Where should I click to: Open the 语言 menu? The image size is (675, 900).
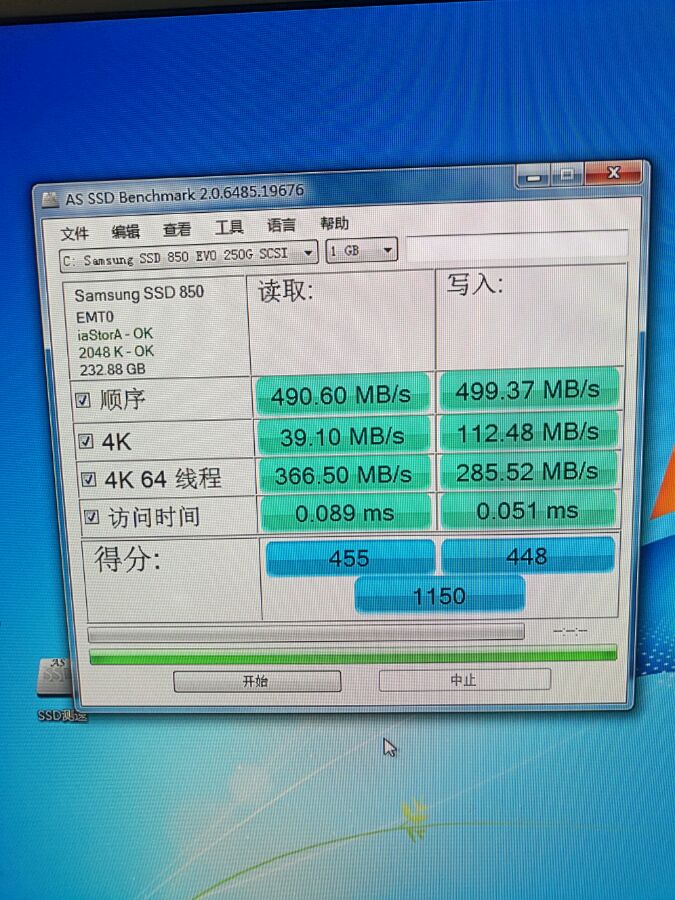[x=281, y=226]
